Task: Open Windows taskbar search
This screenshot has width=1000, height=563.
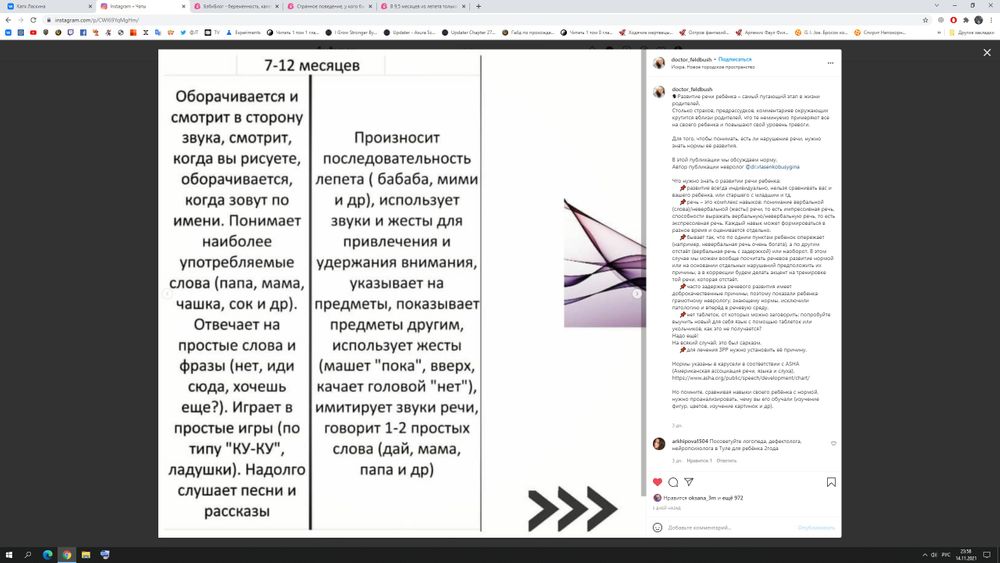Action: tap(28, 555)
